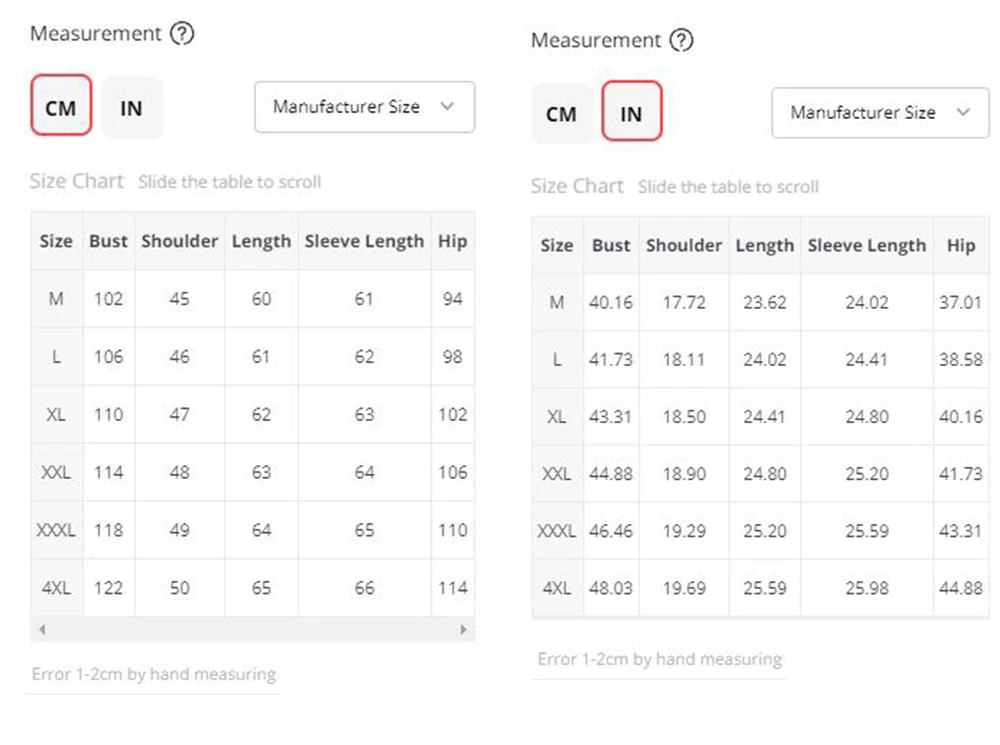Select the 4XL size row in the inches table
This screenshot has height=745, width=1000.
click(557, 588)
